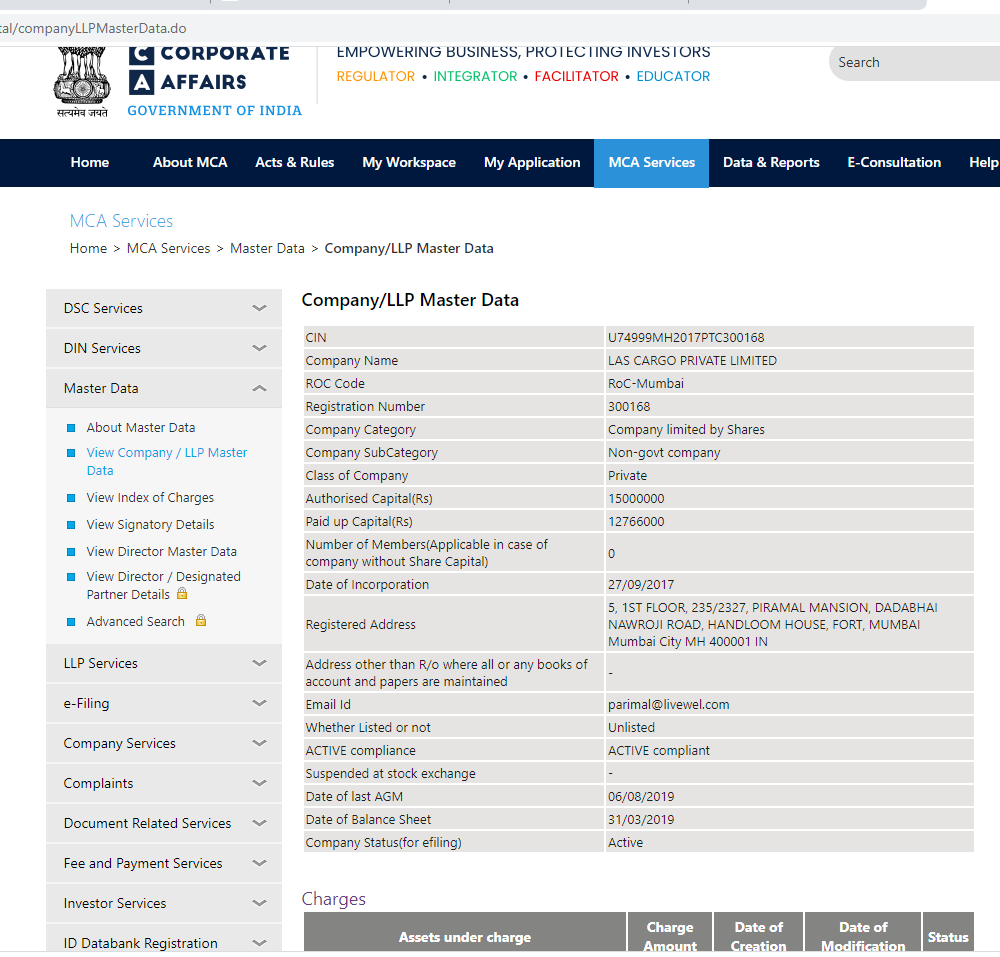This screenshot has width=1000, height=957.
Task: Click the Company limited by Shares value
Action: [x=686, y=430]
